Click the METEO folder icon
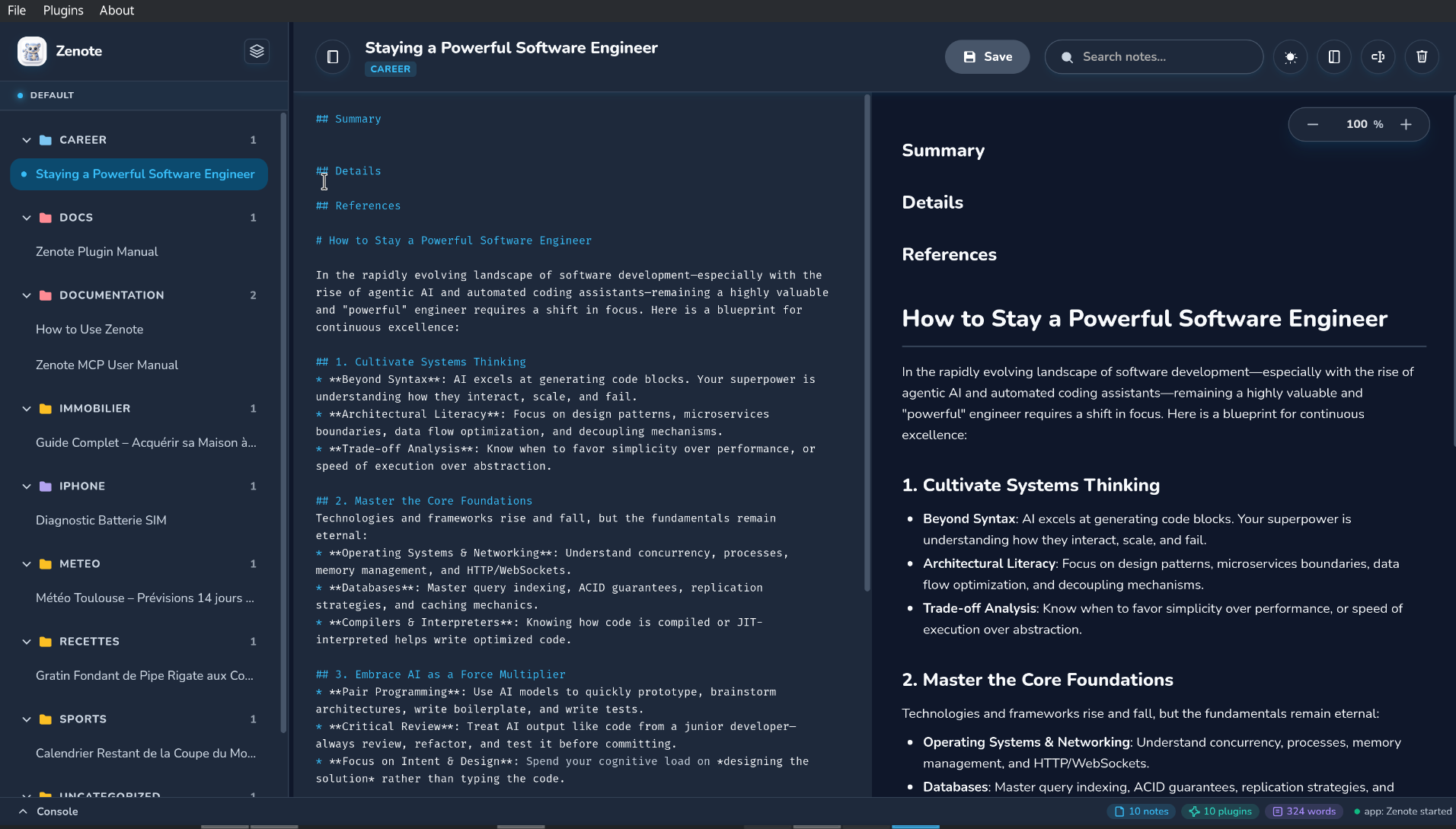The height and width of the screenshot is (829, 1456). pos(46,564)
